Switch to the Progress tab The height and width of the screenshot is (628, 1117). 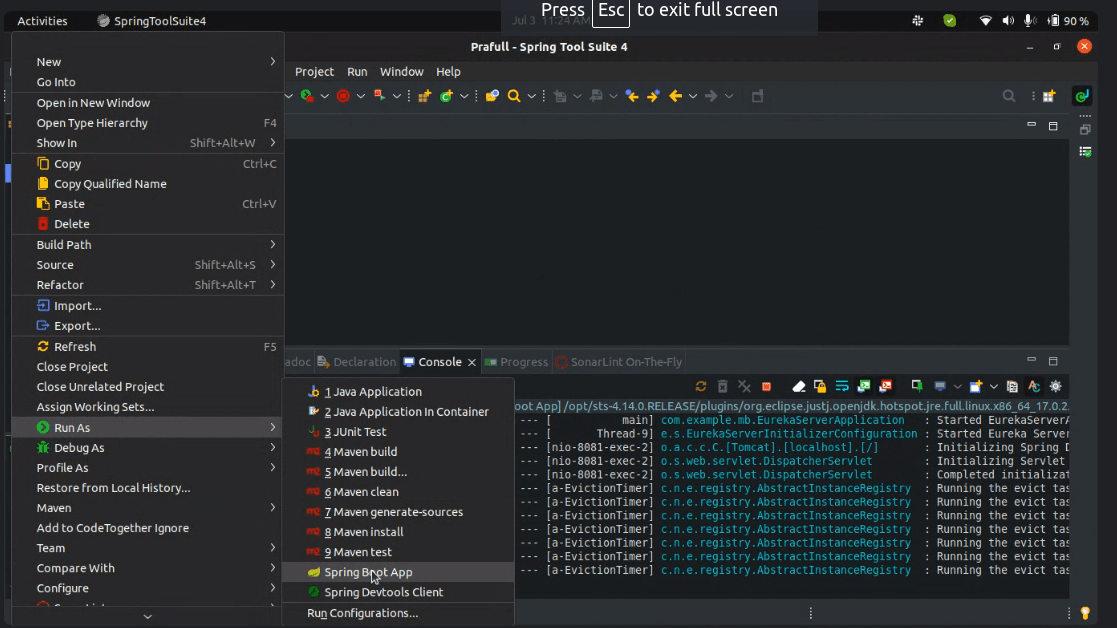(517, 362)
